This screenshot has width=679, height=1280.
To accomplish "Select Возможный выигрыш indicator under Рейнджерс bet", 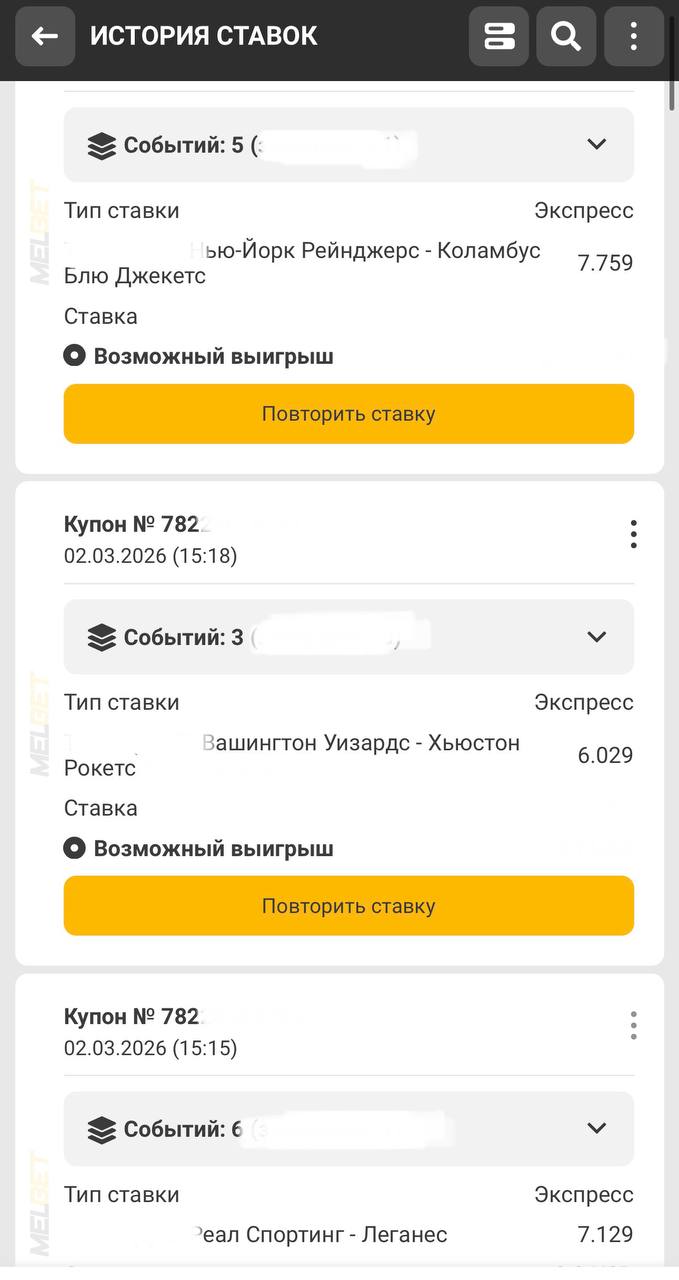I will tap(75, 356).
